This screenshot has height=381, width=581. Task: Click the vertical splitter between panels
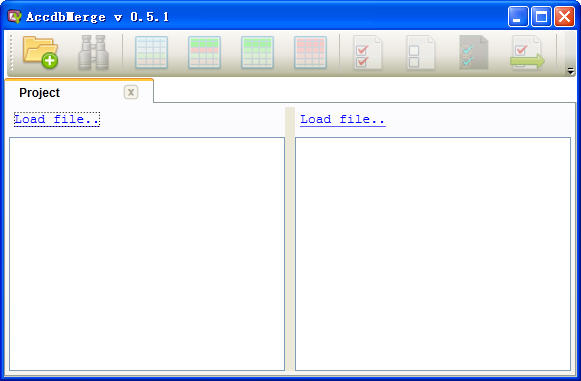[290, 239]
